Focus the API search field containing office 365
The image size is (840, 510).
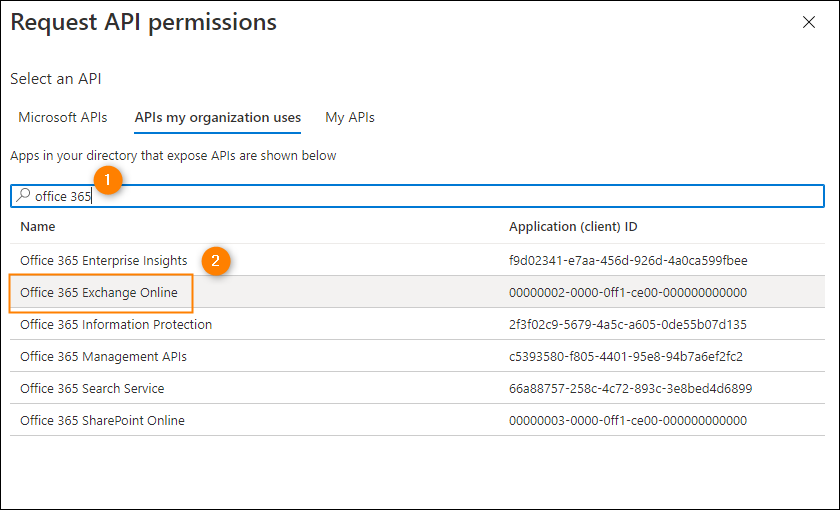(417, 196)
